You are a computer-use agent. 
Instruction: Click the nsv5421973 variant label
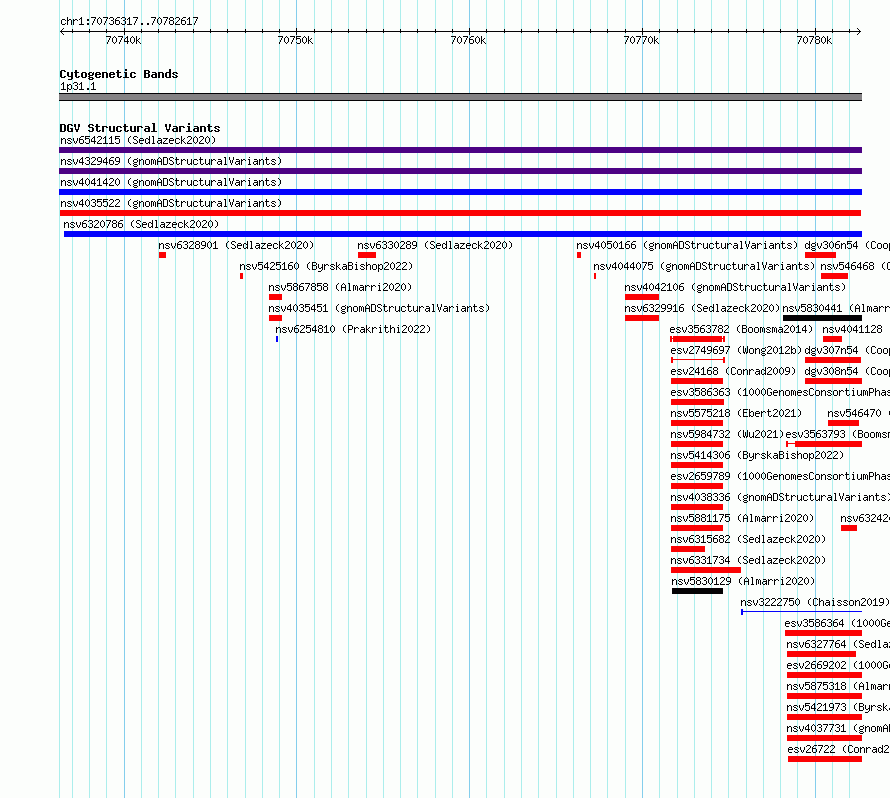838,707
